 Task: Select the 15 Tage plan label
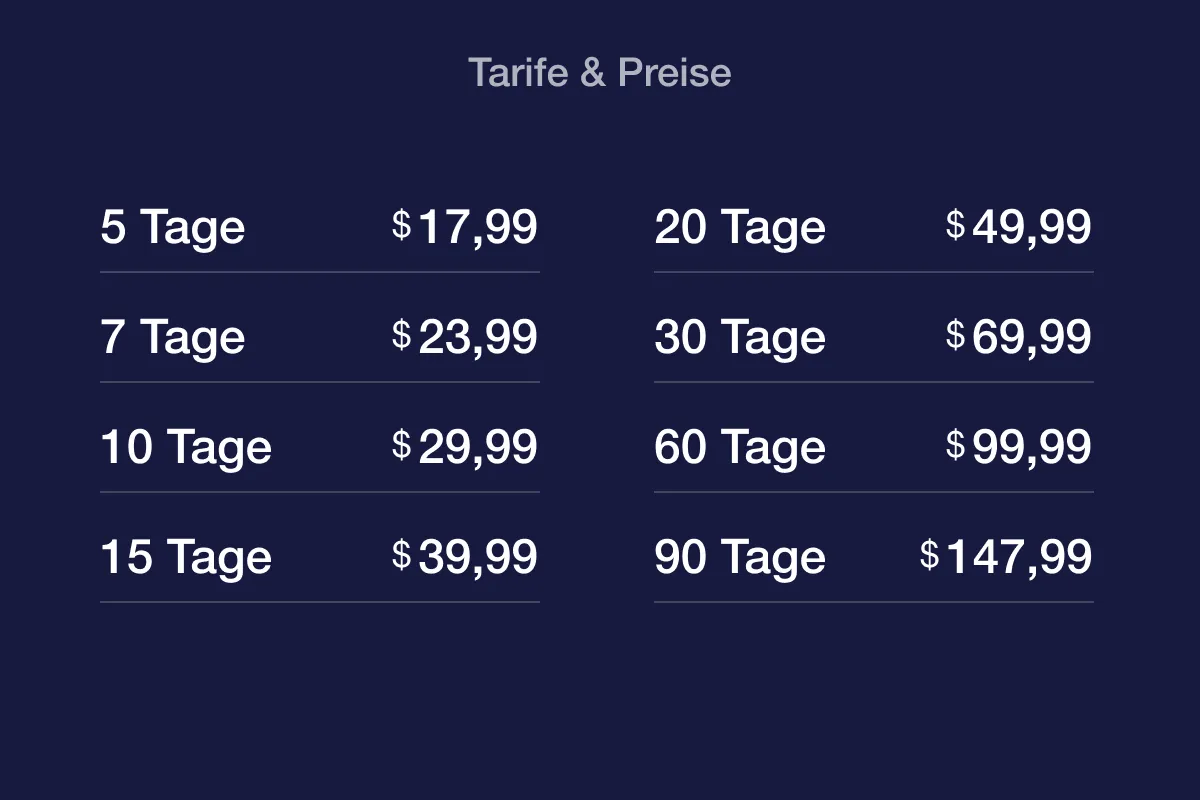[186, 559]
